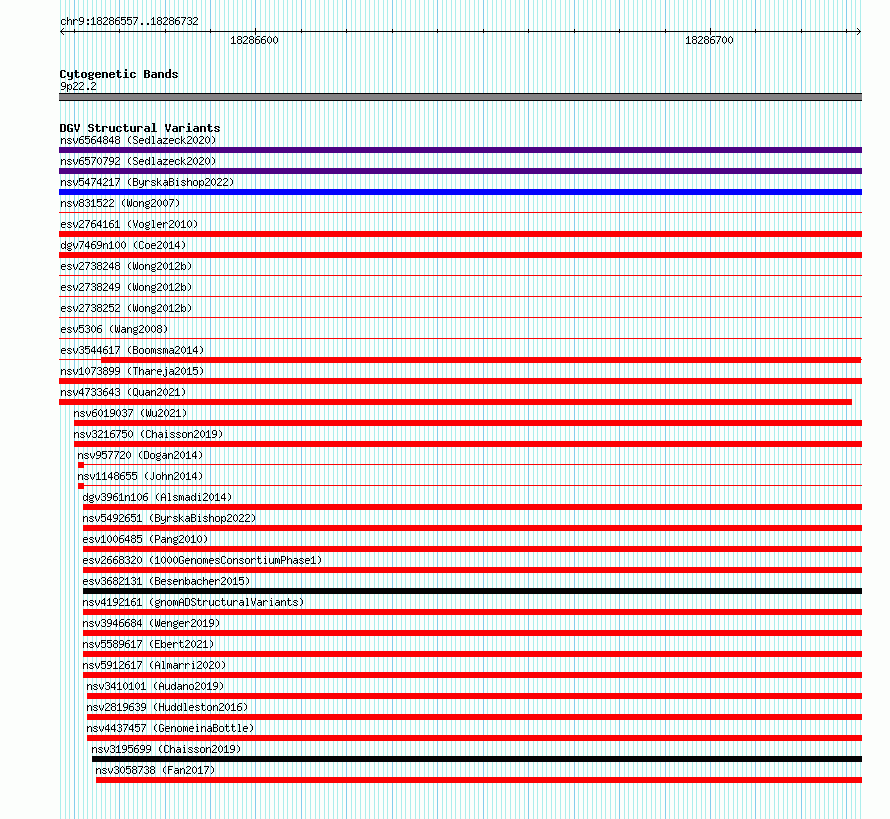Click nsv4192161 (gnomADStructuralVariants) label

pos(193,602)
